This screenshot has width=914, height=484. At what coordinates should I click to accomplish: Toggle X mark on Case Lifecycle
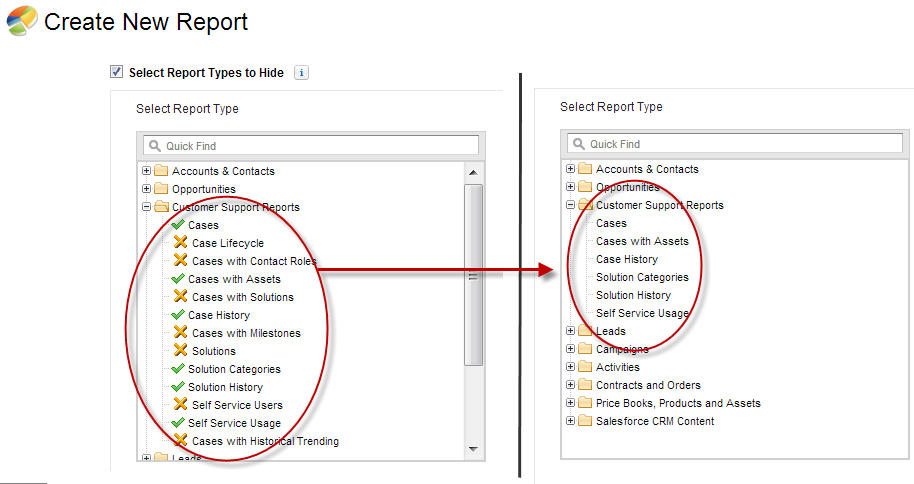pyautogui.click(x=181, y=242)
